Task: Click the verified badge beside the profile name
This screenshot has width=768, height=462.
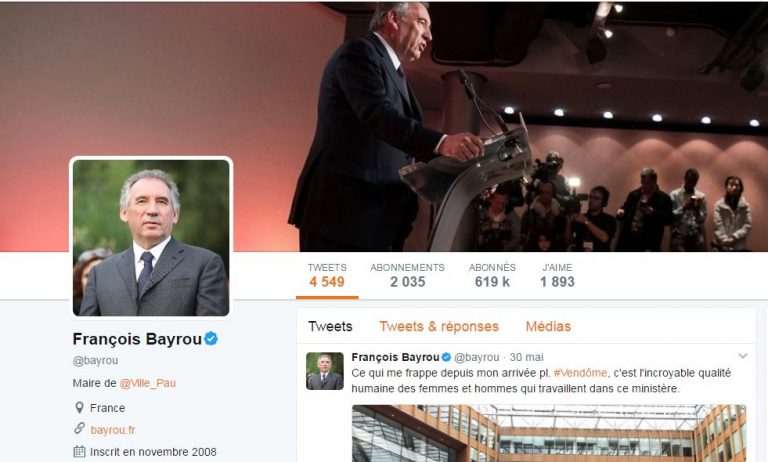Action: (x=211, y=339)
